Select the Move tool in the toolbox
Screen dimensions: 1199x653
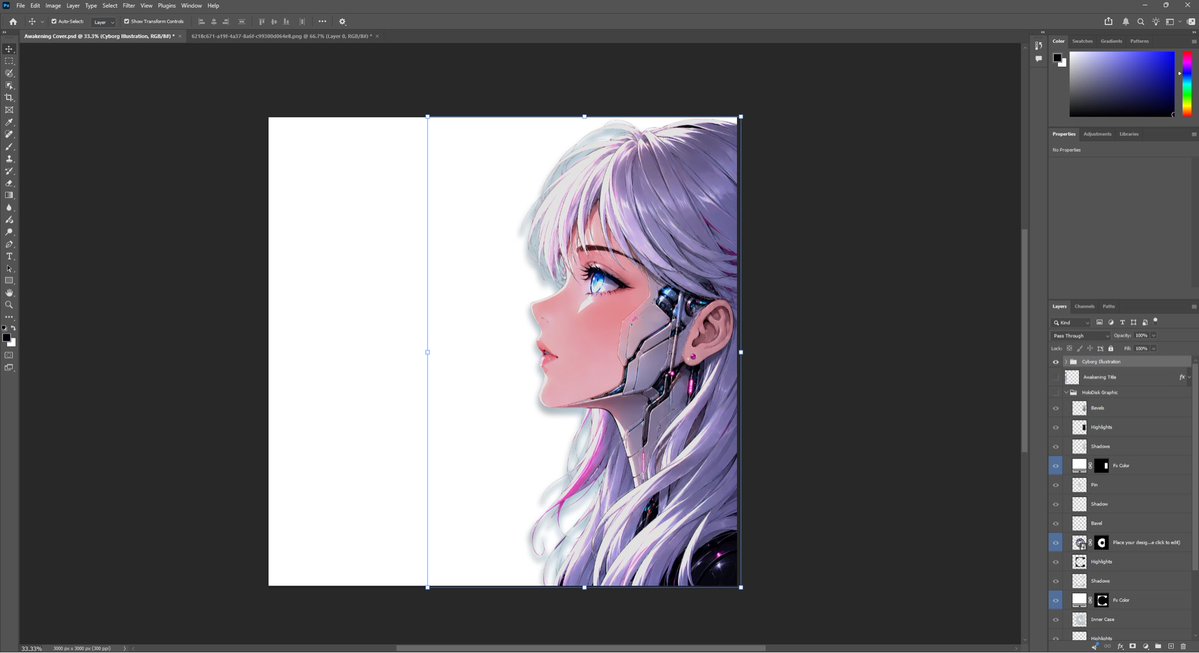pos(9,49)
